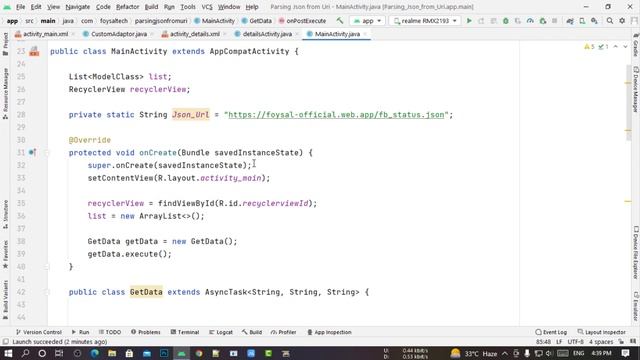Click the MainActivity breadcrumb
640x360 pixels.
214,20
